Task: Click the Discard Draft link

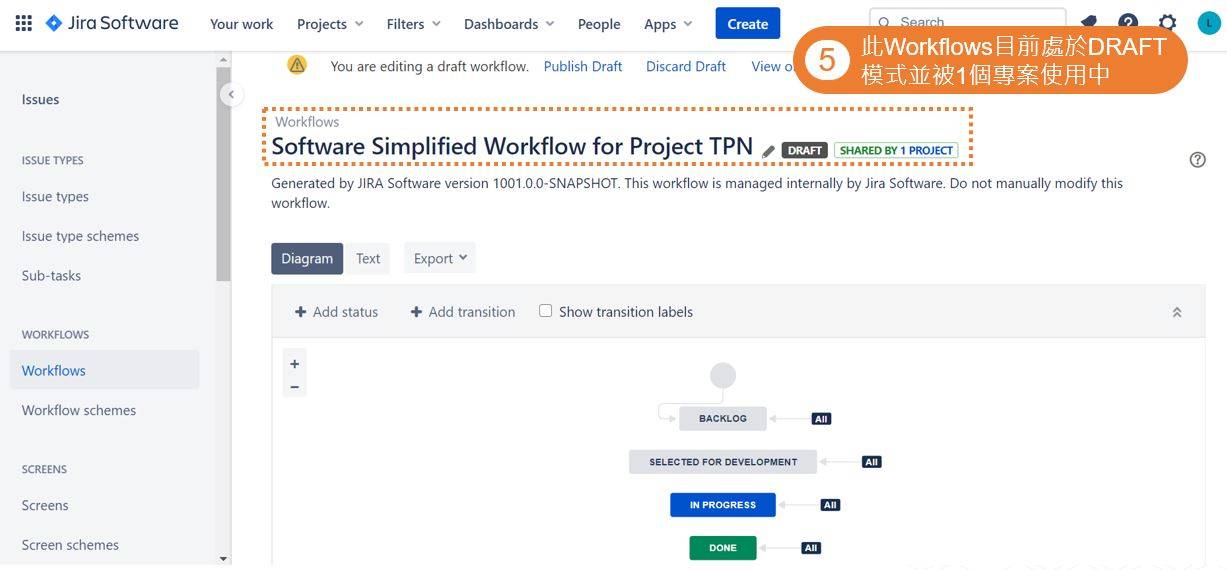Action: coord(686,66)
